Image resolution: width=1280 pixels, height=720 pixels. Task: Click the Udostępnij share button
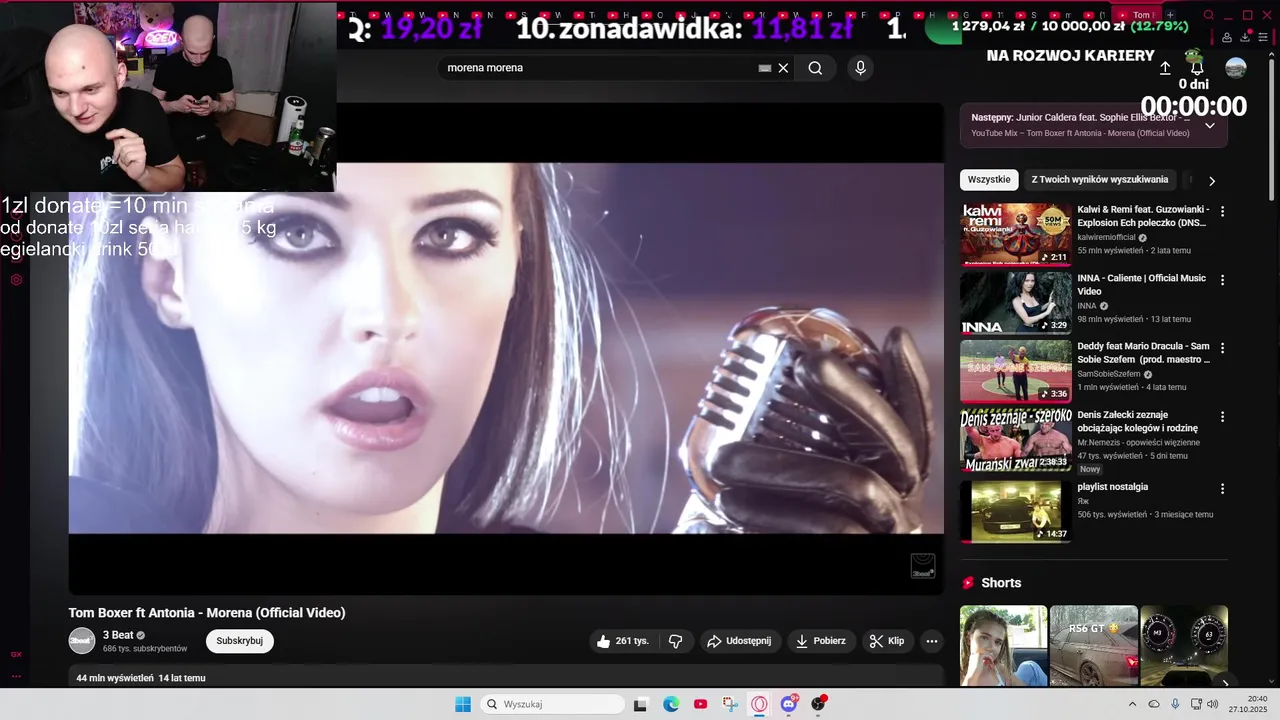[x=740, y=641]
